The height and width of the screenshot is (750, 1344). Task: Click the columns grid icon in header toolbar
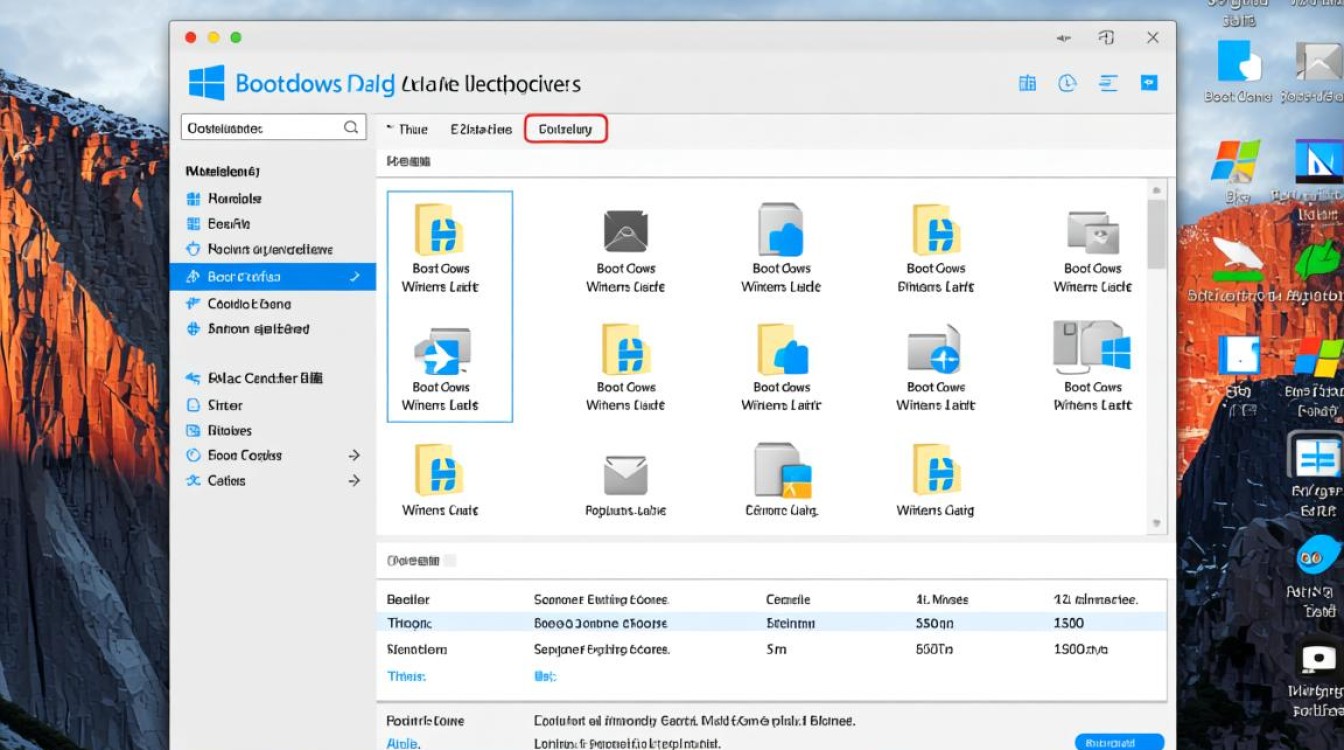tap(1027, 83)
